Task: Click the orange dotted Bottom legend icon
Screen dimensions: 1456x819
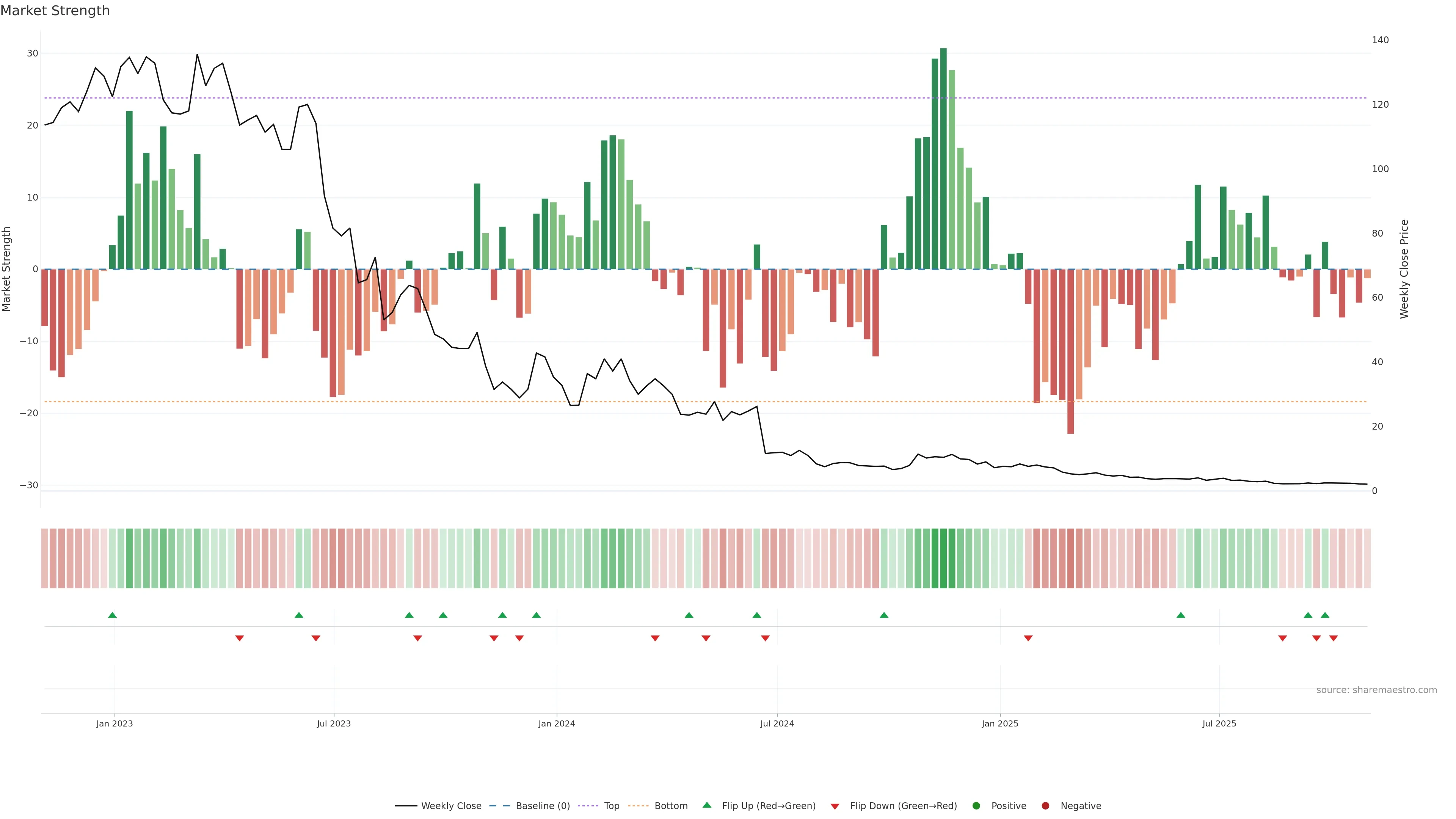Action: click(x=638, y=805)
